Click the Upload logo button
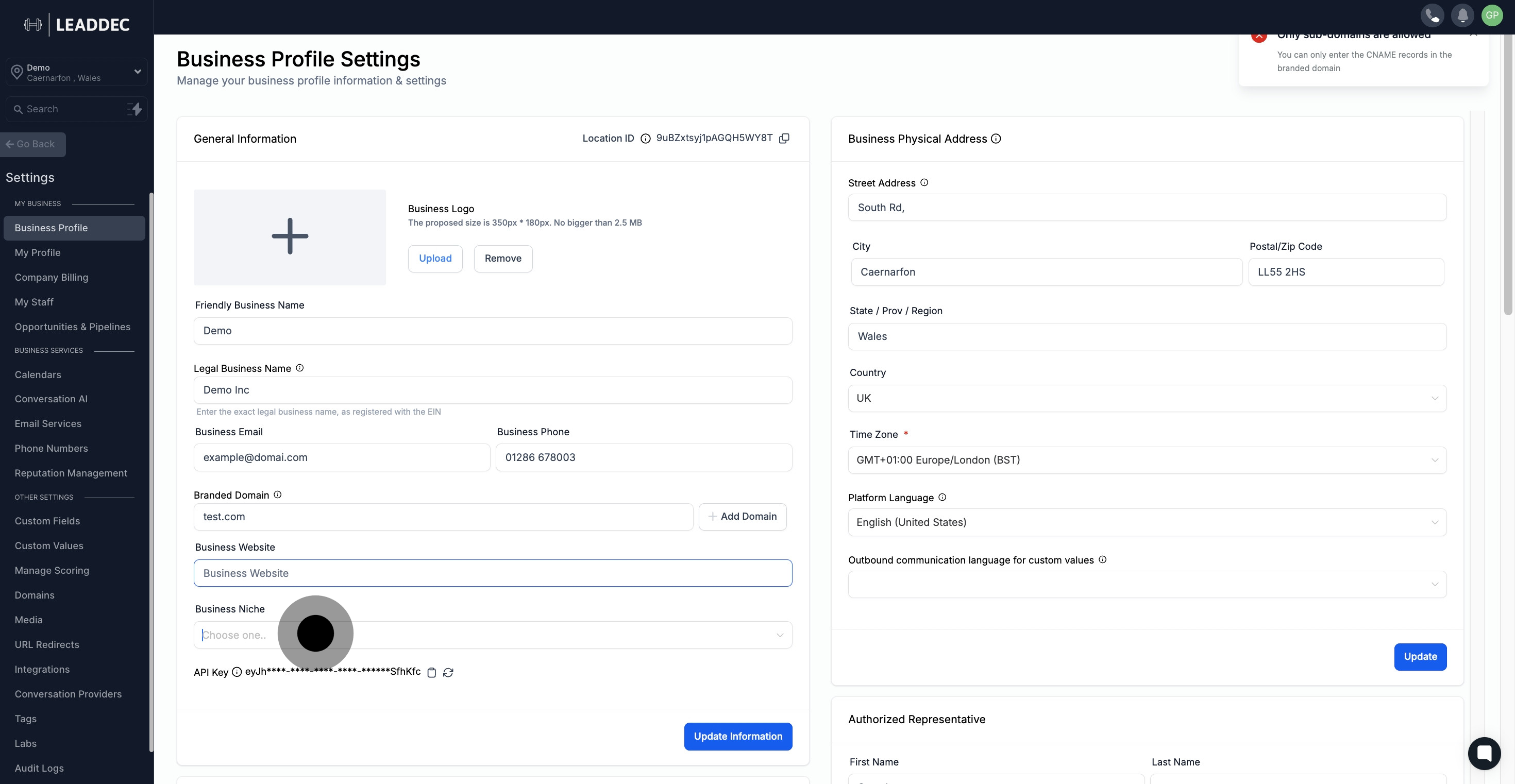This screenshot has width=1515, height=784. tap(435, 259)
